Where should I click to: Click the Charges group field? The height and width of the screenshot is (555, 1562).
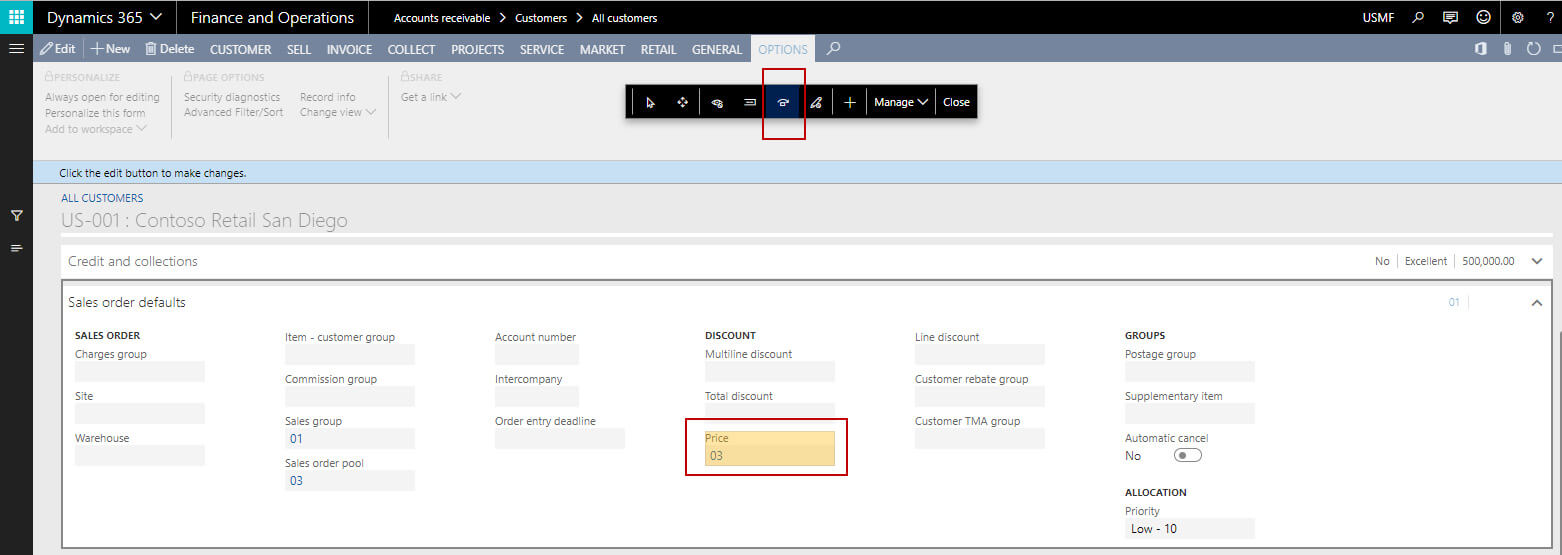(x=140, y=372)
